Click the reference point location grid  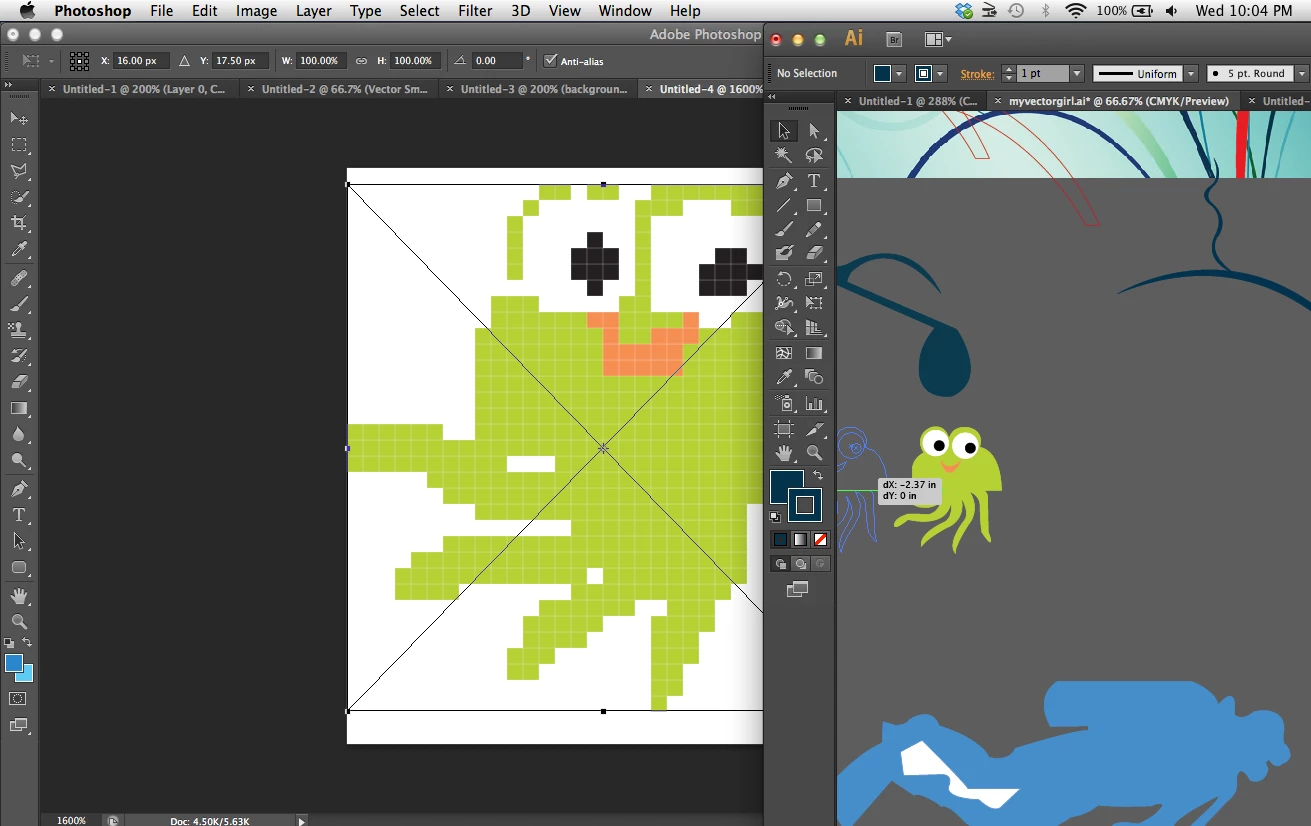(x=80, y=61)
